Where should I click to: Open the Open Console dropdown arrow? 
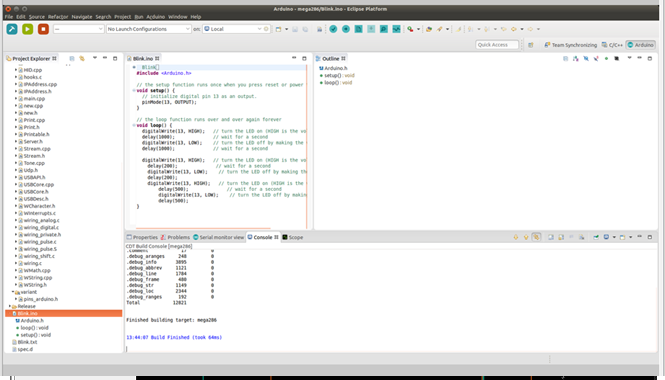[630, 237]
